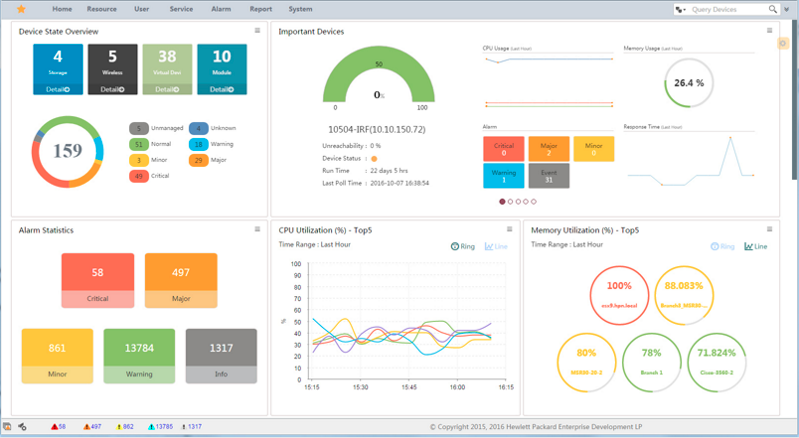Switch CPU Utilization chart to Ring view
The width and height of the screenshot is (799, 438).
click(463, 246)
